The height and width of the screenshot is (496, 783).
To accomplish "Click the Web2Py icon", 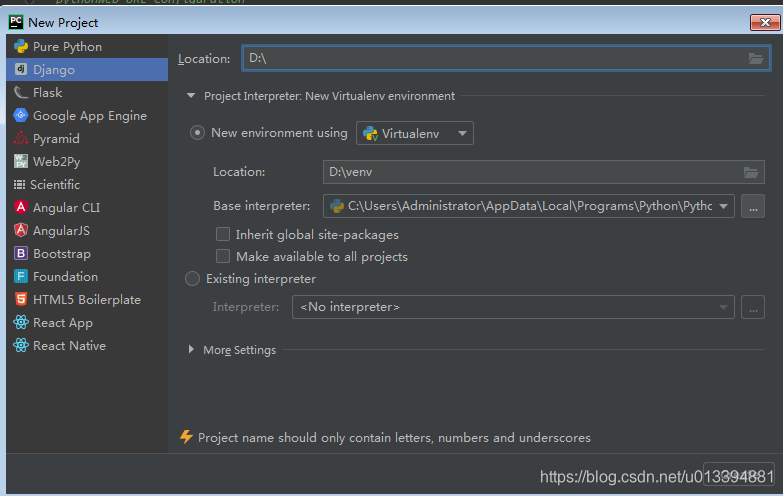I will coord(21,161).
